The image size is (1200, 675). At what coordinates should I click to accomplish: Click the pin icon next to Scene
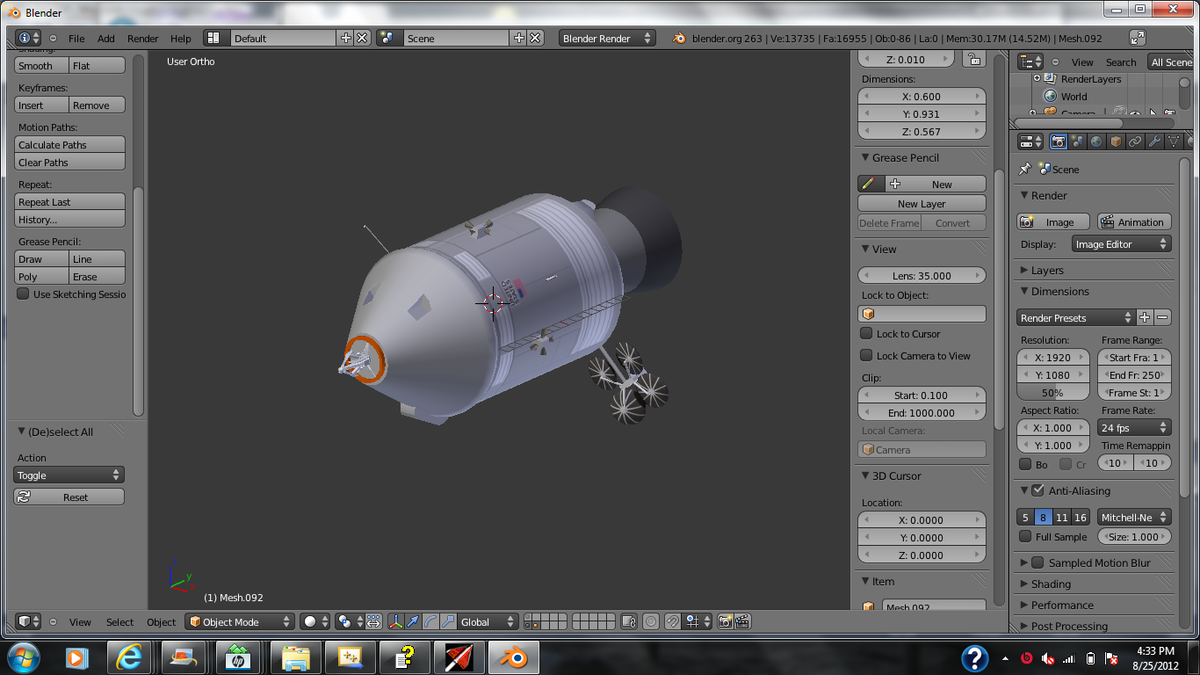[x=1024, y=169]
